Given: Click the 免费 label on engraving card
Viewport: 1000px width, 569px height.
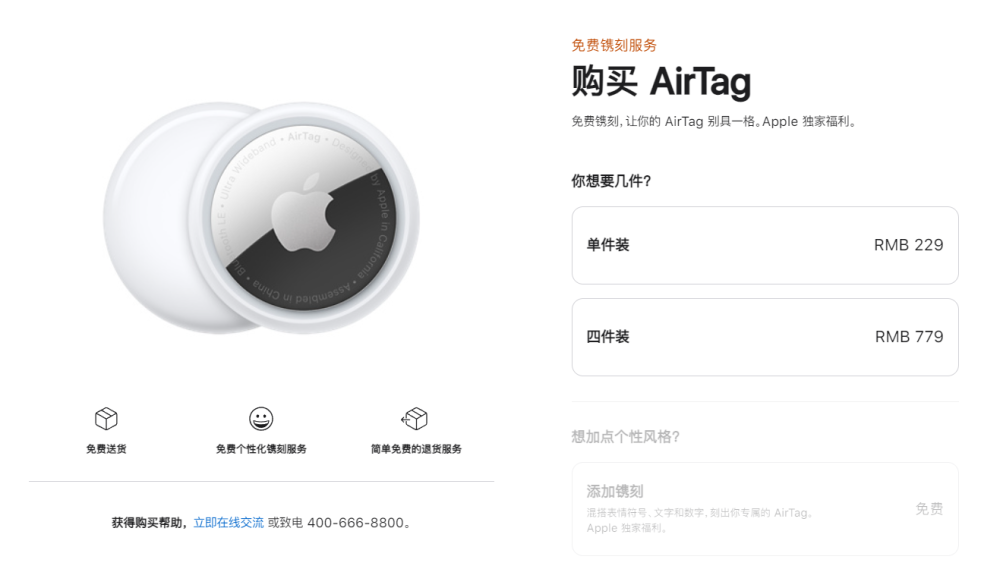Looking at the screenshot, I should point(929,508).
